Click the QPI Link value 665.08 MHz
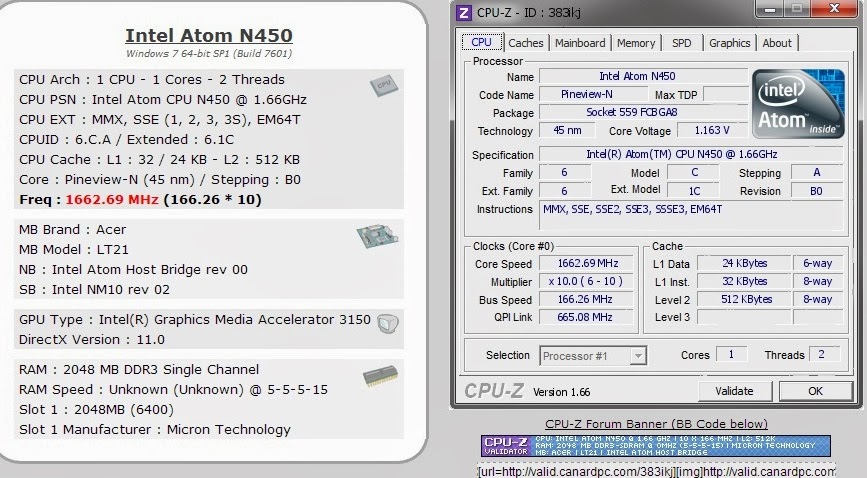 (x=588, y=317)
